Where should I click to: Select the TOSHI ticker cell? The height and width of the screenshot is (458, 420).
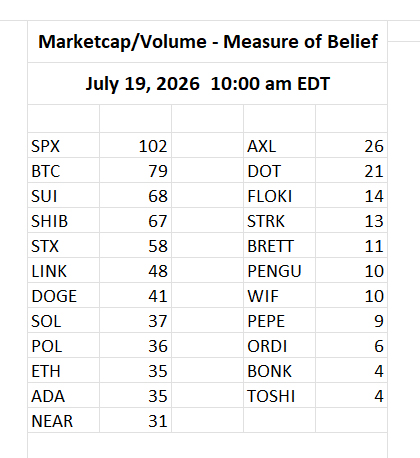(x=279, y=395)
